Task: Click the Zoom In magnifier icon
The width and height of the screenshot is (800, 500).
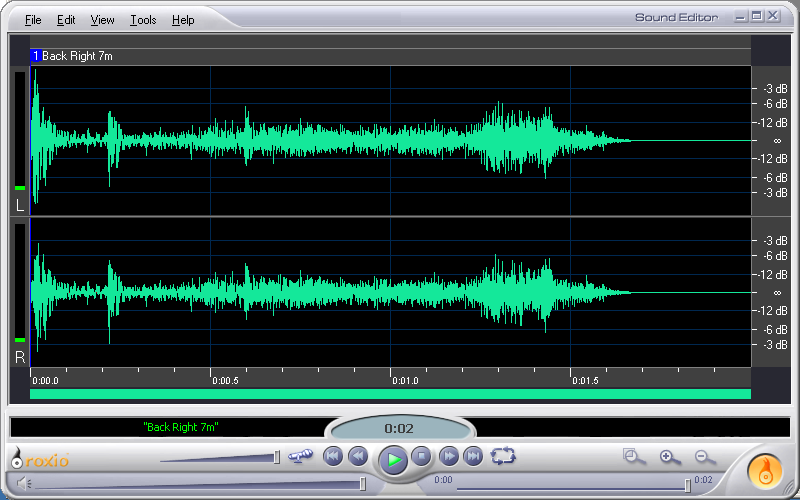Action: pos(669,457)
